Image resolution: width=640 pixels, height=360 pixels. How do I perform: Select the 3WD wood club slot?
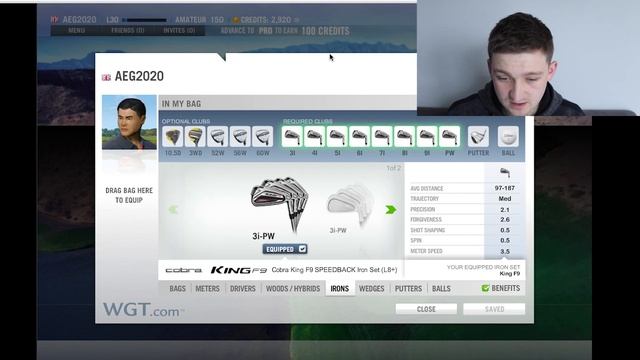[x=195, y=137]
